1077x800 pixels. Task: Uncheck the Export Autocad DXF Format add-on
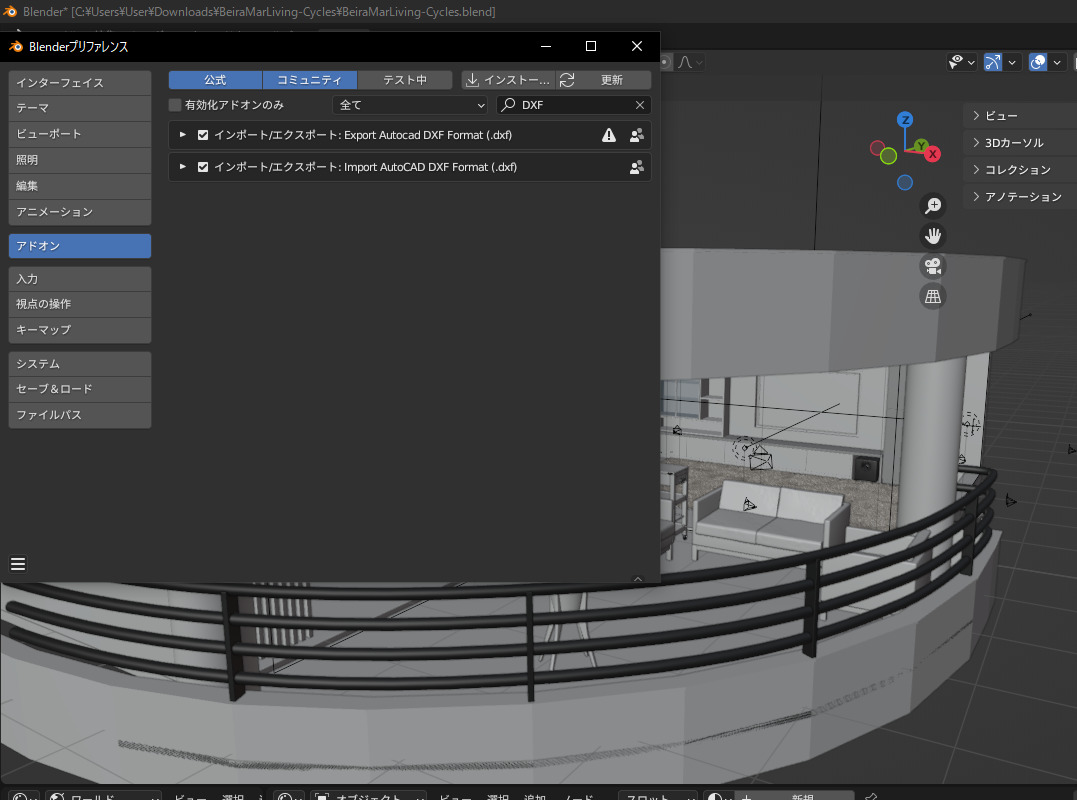203,135
